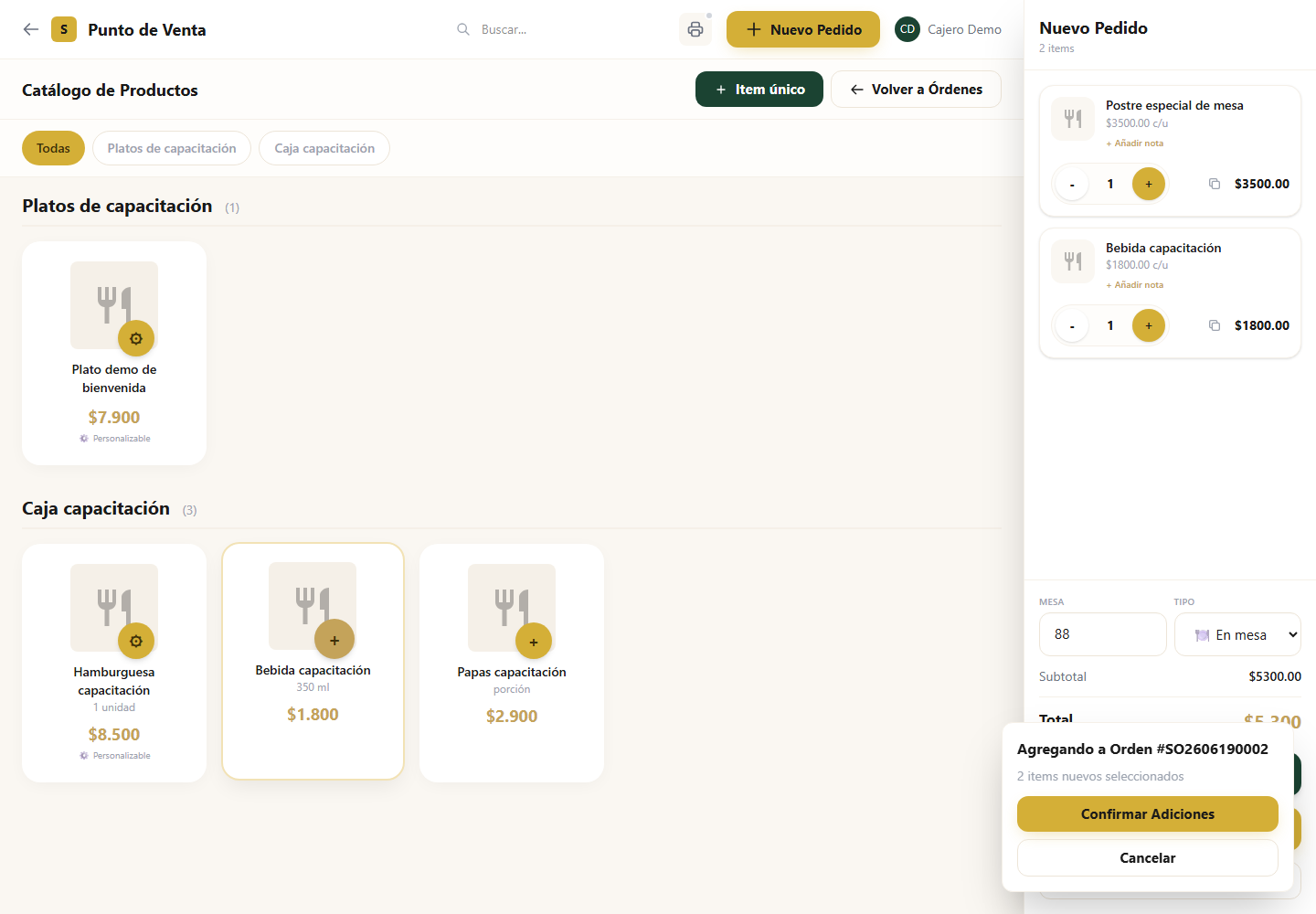Click the search magnifier icon
1316x914 pixels.
coord(463,29)
